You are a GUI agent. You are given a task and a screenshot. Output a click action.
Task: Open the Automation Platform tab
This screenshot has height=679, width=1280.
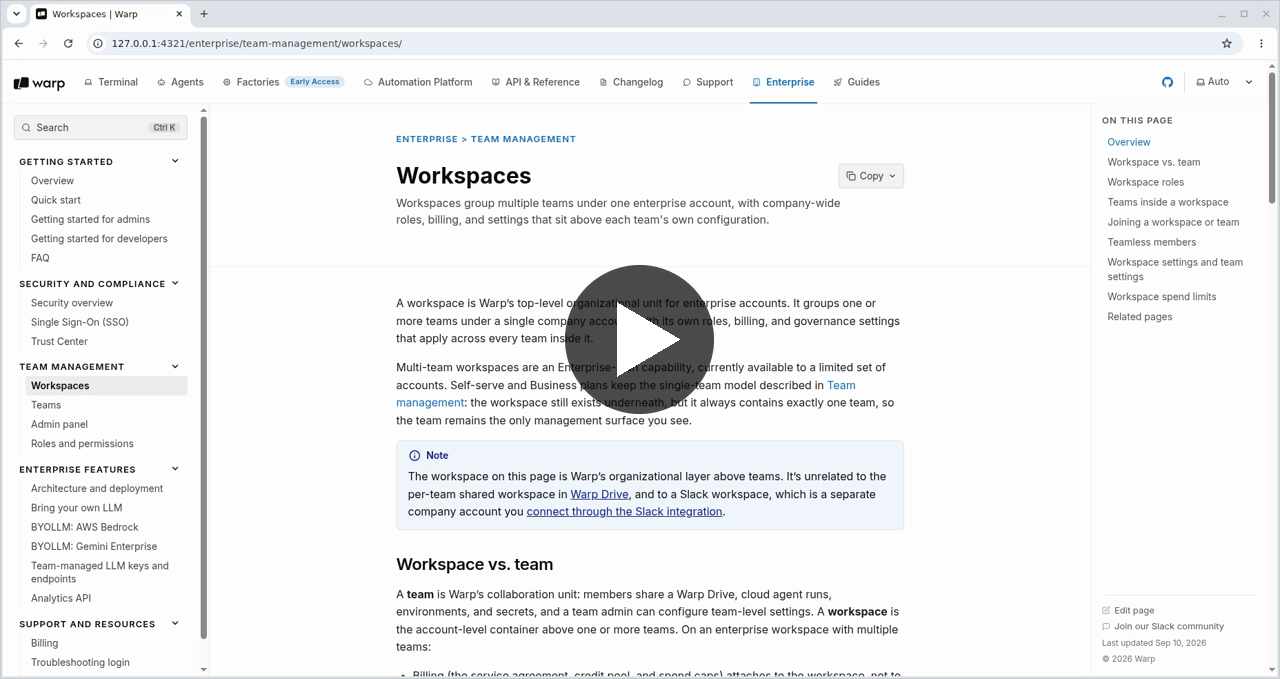418,82
